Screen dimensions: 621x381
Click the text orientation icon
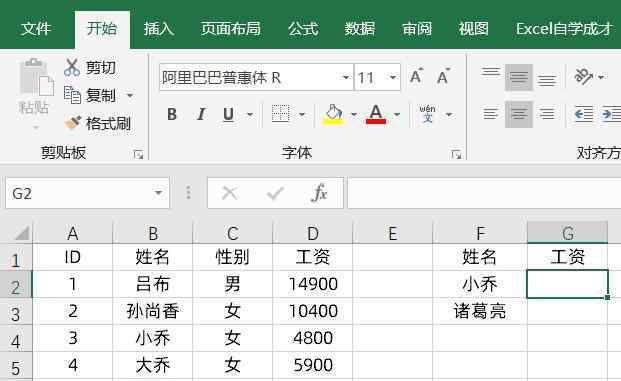click(583, 76)
